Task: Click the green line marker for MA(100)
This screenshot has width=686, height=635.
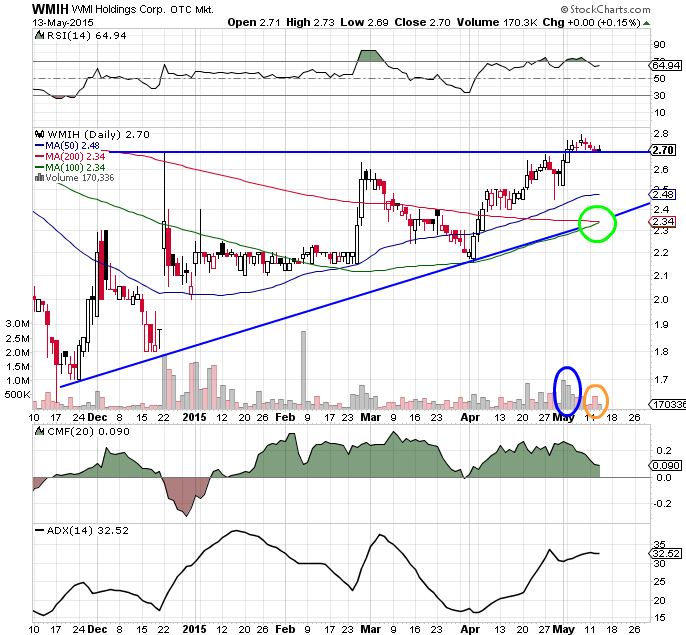Action: tap(39, 168)
